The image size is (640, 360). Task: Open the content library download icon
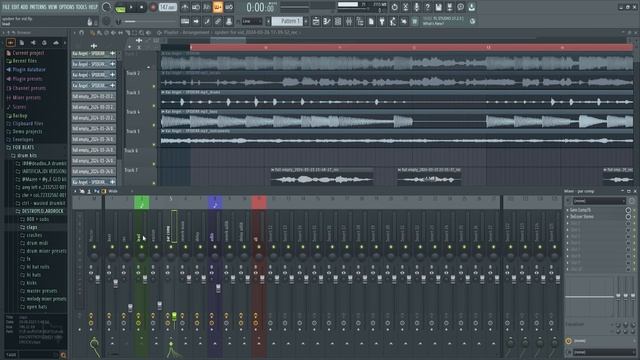[x=471, y=7]
